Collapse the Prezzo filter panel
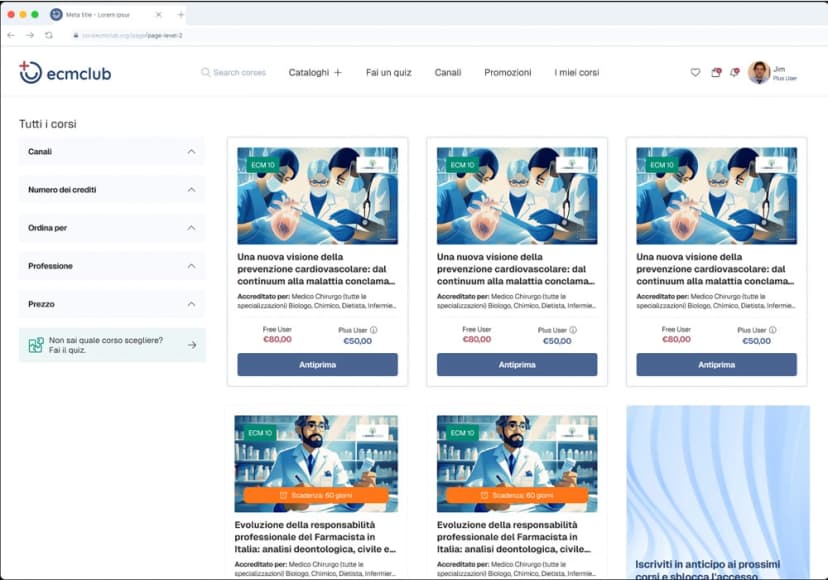The image size is (828, 580). [x=191, y=304]
